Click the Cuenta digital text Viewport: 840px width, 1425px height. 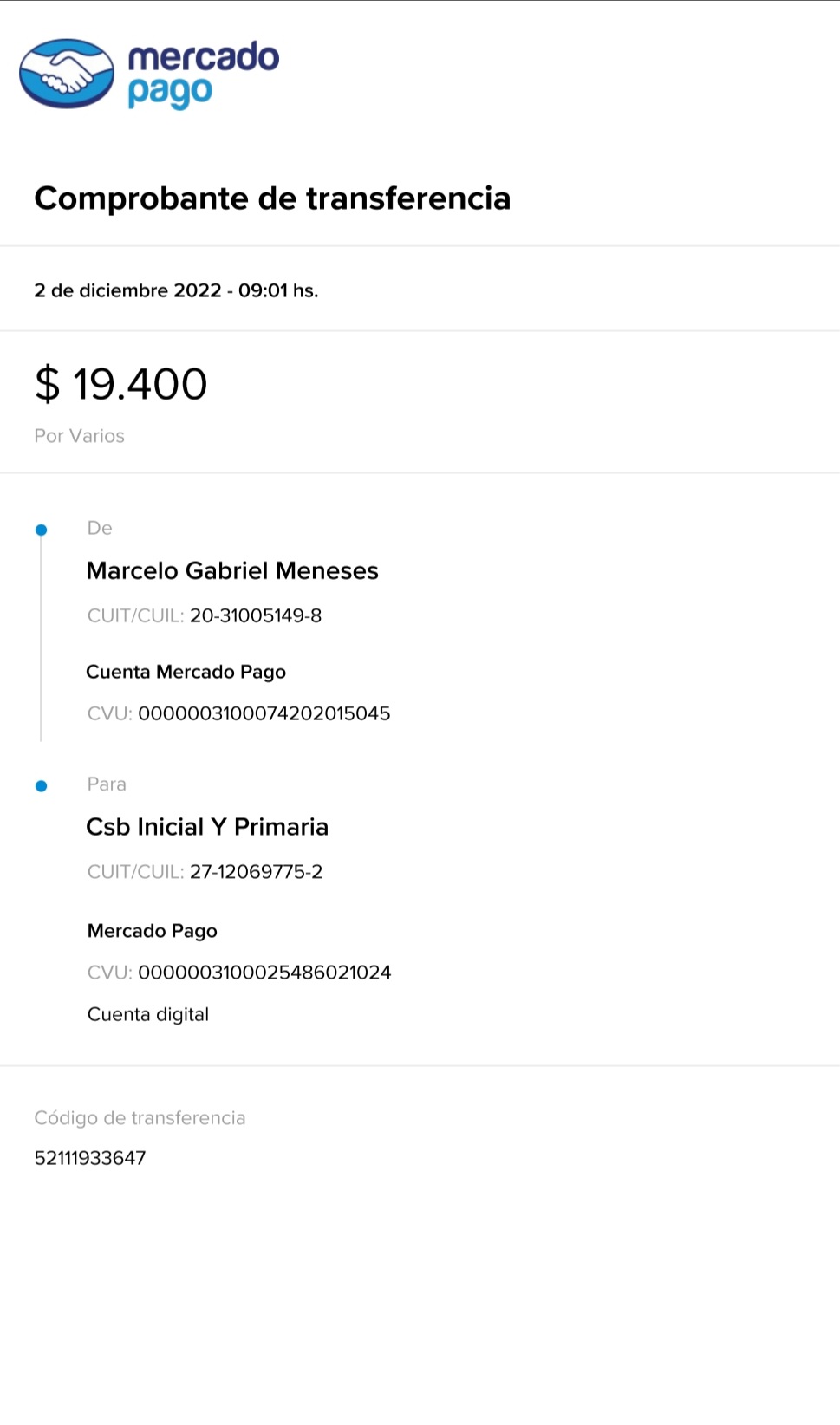point(148,1014)
